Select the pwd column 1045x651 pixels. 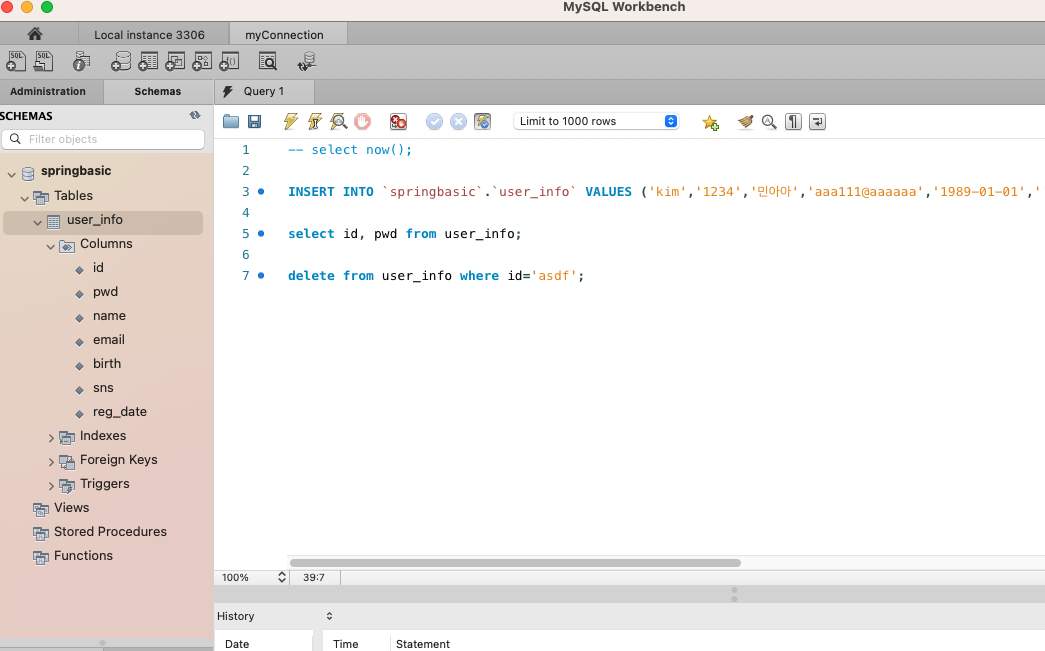[x=105, y=292]
